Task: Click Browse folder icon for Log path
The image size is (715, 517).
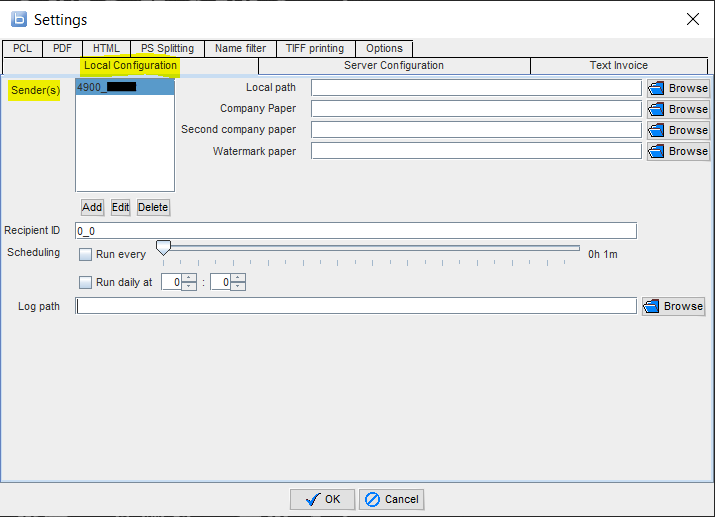Action: pos(653,306)
